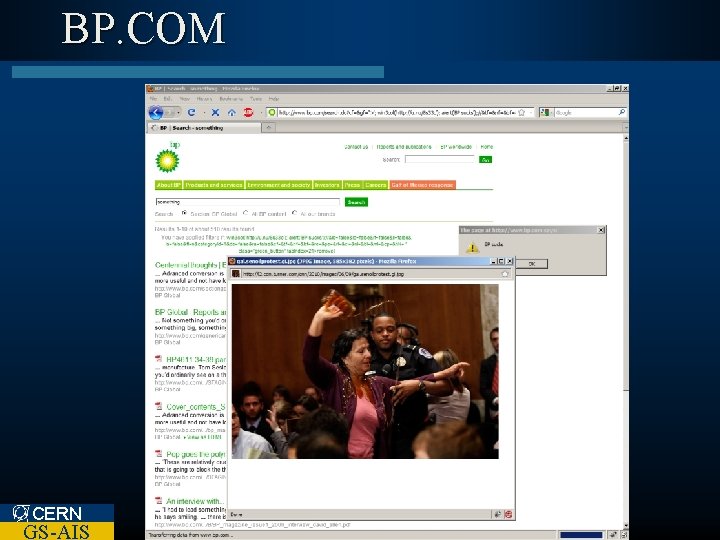Viewport: 720px width, 540px height.
Task: Click PDF icon beside Cover_contents result
Action: [159, 406]
